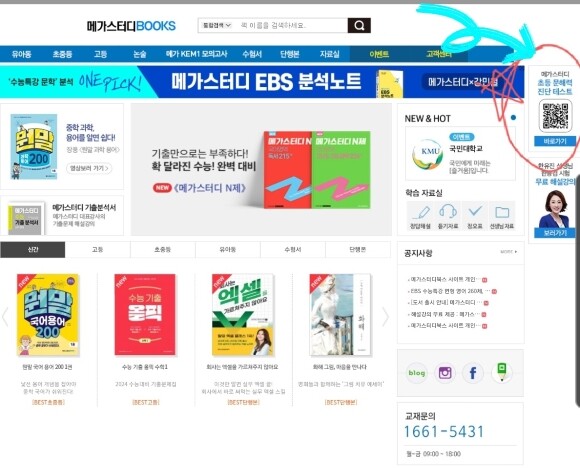The width and height of the screenshot is (580, 468).
Task: Open the blog icon link
Action: click(x=417, y=373)
